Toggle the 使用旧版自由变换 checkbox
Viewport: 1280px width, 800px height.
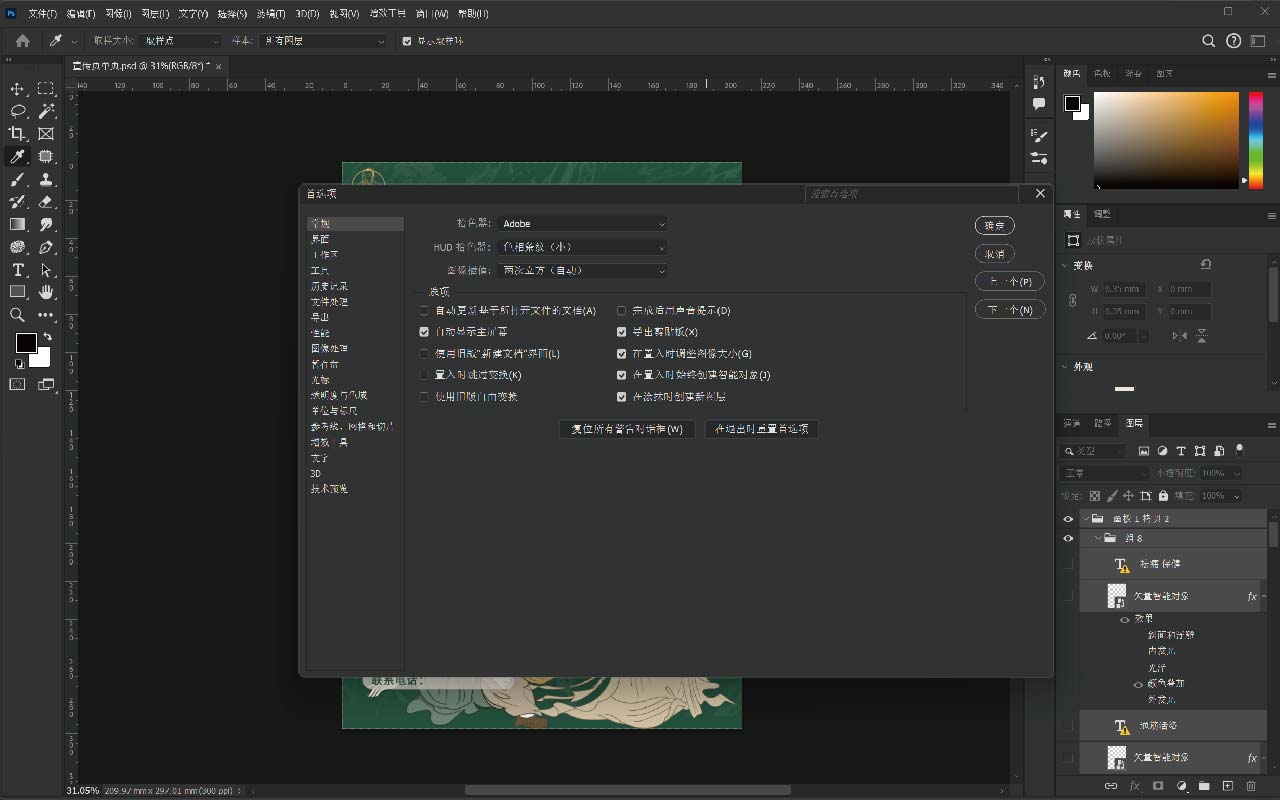point(424,397)
